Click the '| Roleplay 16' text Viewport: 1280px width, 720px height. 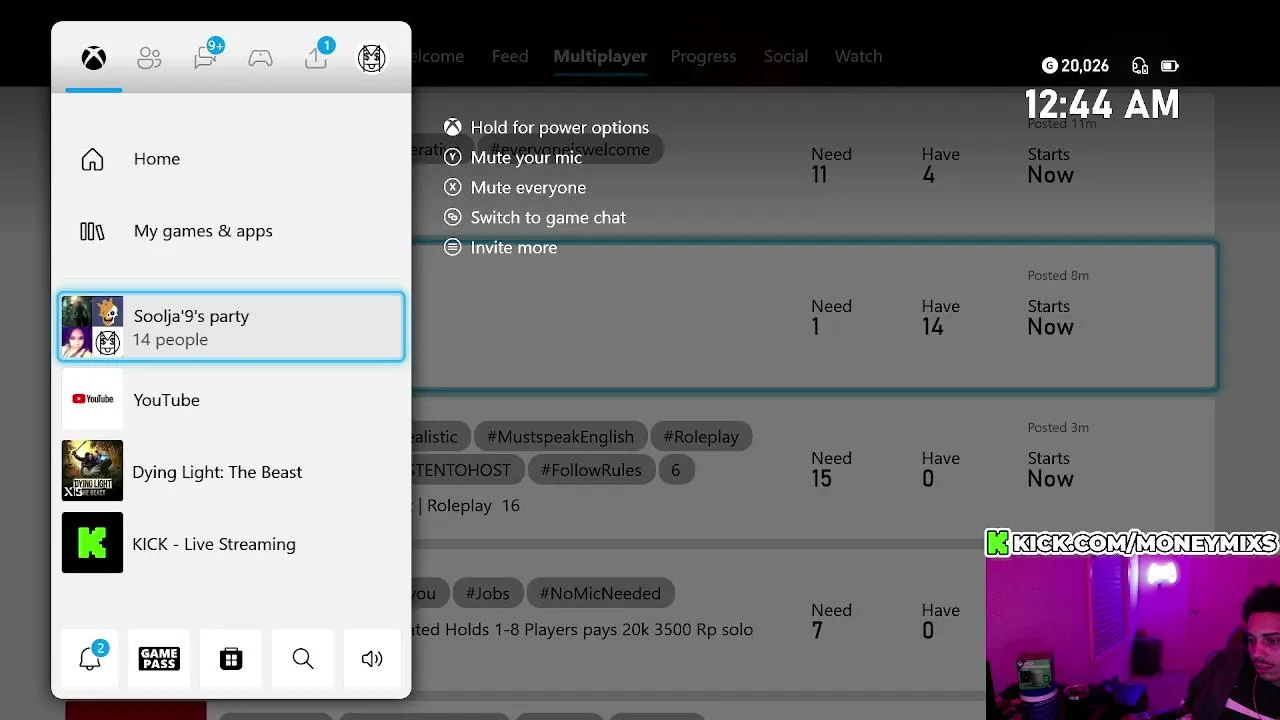[467, 505]
